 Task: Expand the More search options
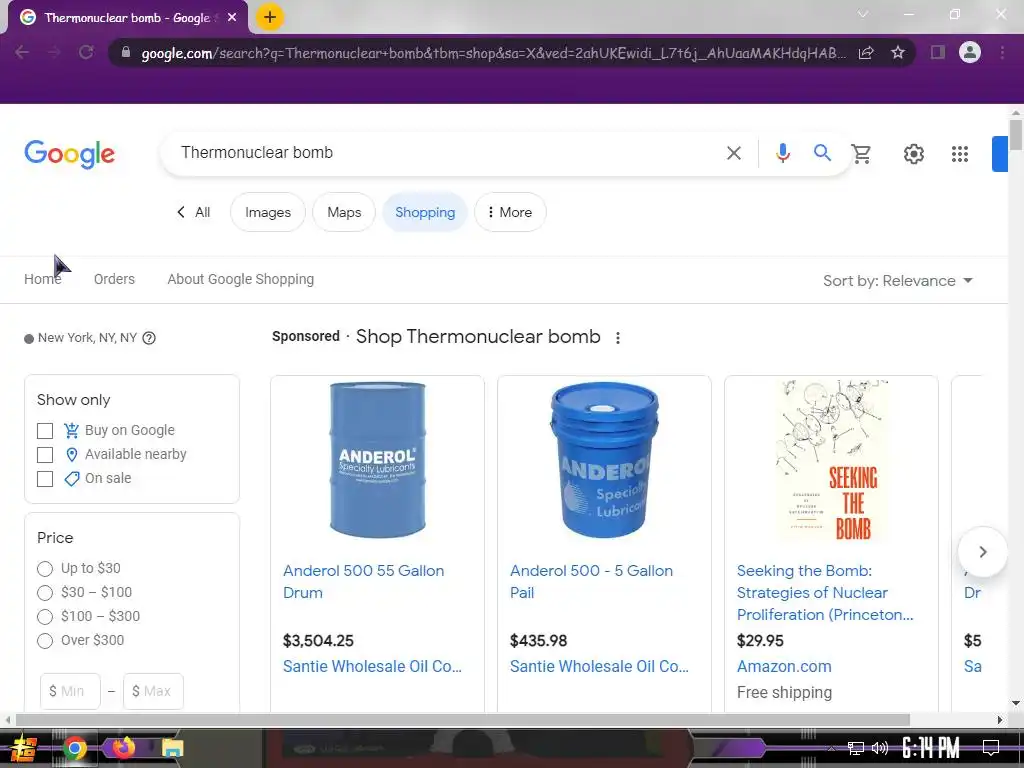[x=510, y=212]
